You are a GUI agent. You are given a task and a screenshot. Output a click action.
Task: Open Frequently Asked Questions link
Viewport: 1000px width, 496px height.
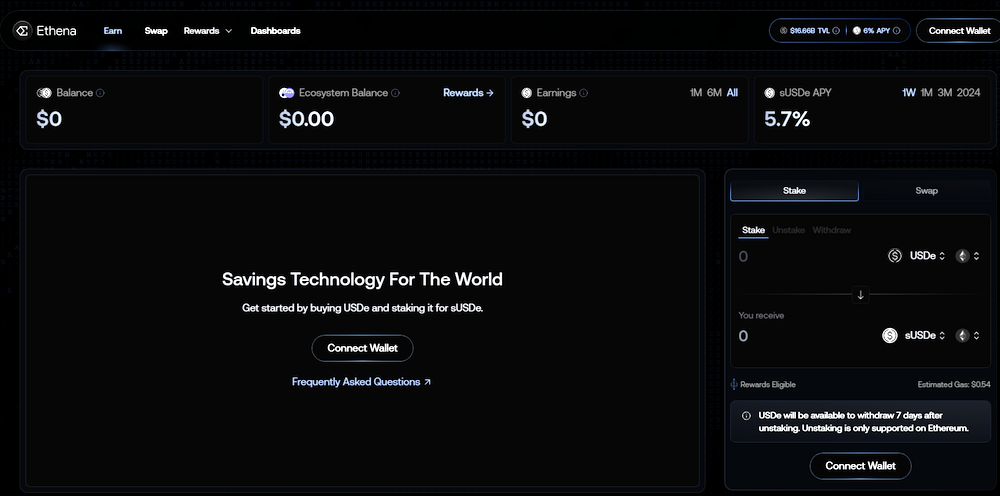coord(362,382)
